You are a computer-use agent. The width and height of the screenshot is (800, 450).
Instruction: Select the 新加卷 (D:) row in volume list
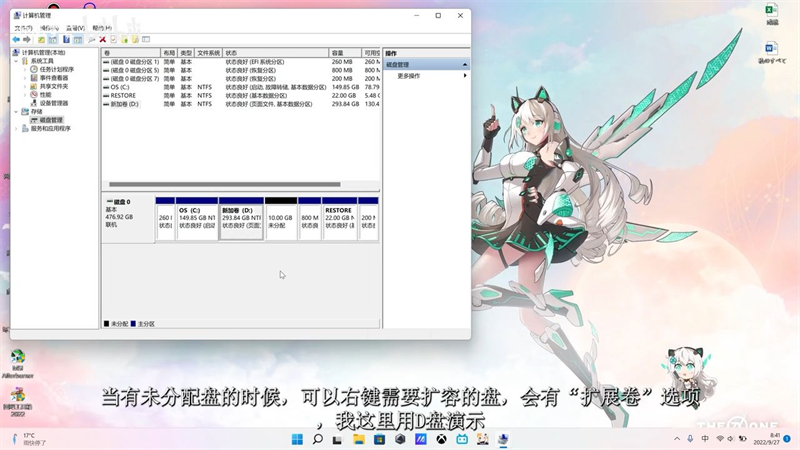pos(241,104)
